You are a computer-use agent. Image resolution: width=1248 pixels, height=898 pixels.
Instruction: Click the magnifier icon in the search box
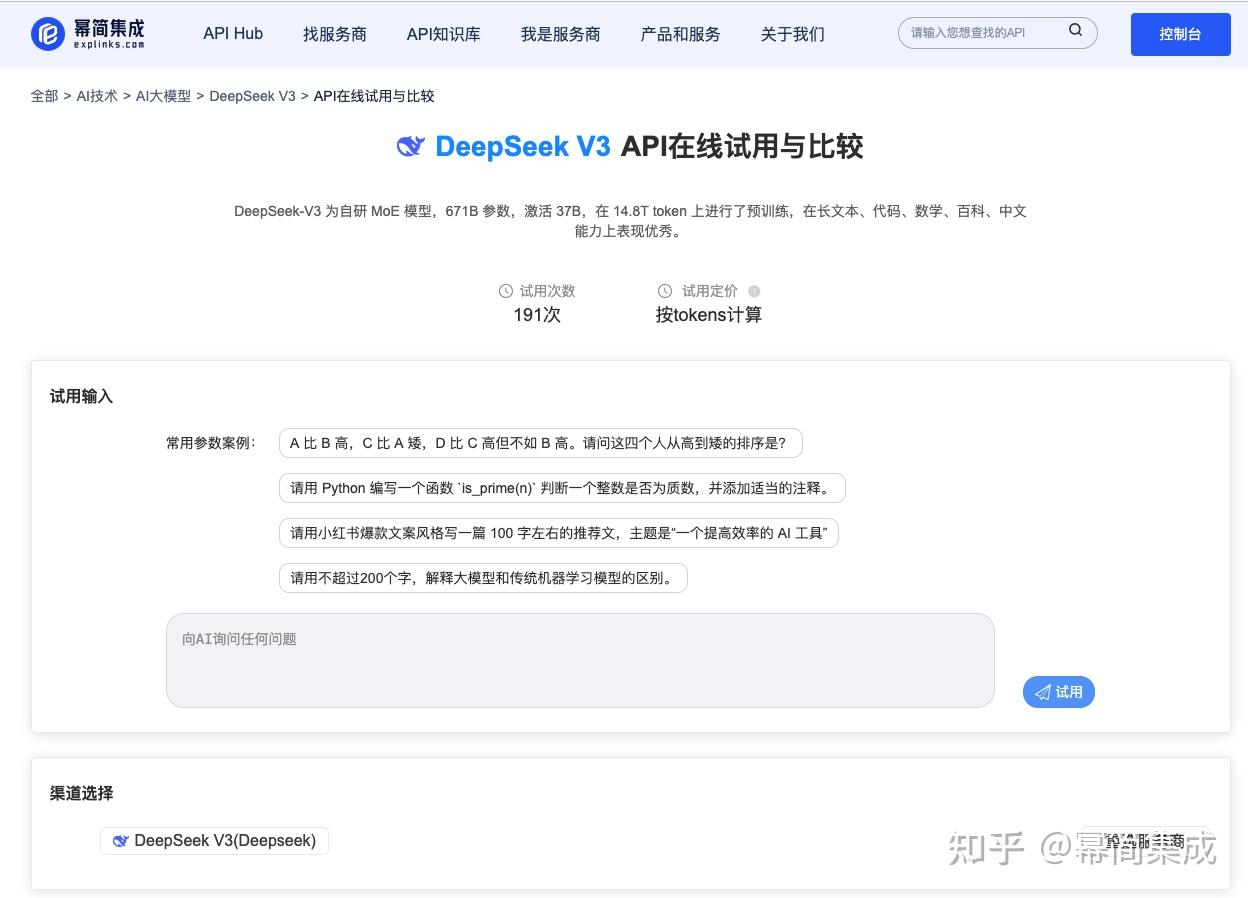coord(1075,31)
